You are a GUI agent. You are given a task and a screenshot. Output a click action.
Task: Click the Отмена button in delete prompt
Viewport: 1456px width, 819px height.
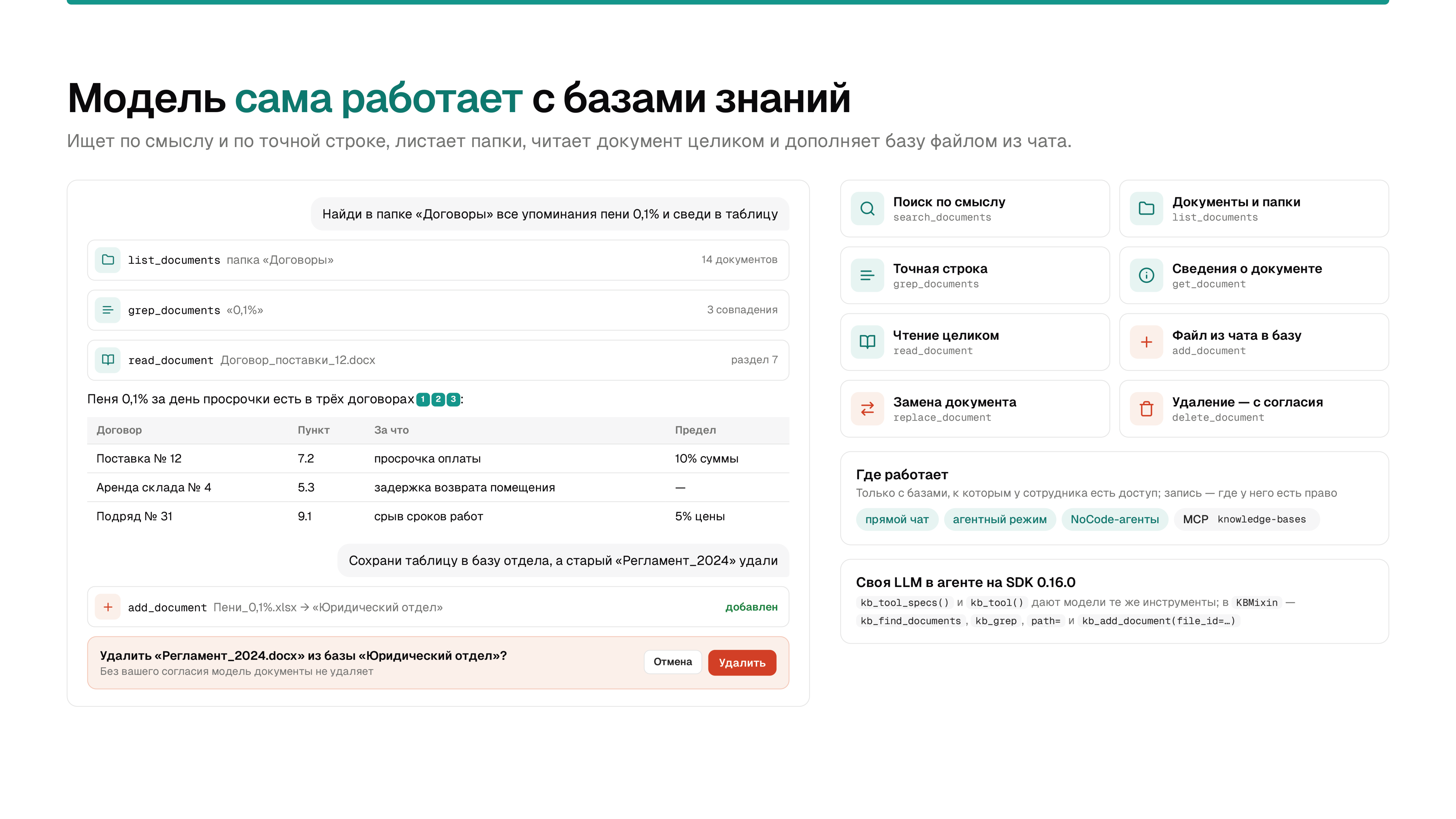pos(673,662)
